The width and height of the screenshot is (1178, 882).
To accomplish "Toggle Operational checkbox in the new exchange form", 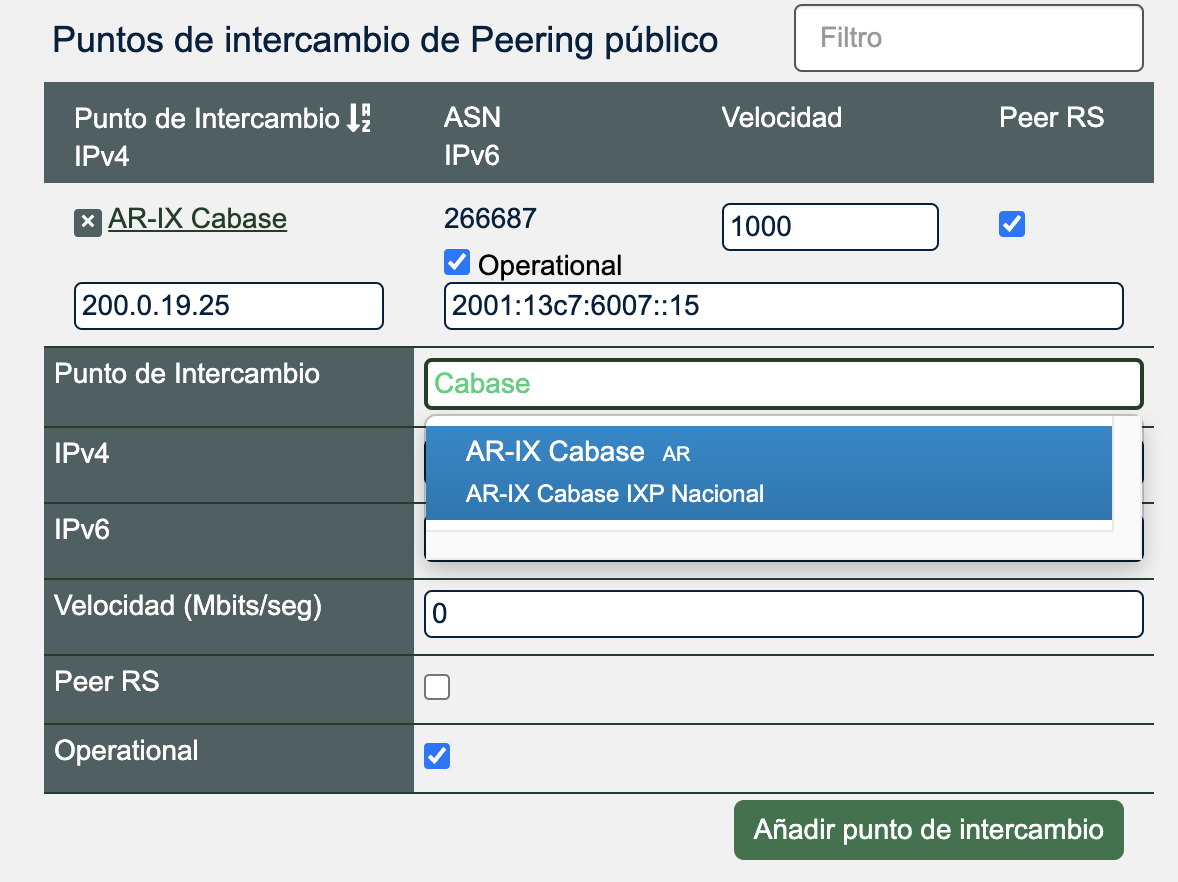I will (x=437, y=756).
